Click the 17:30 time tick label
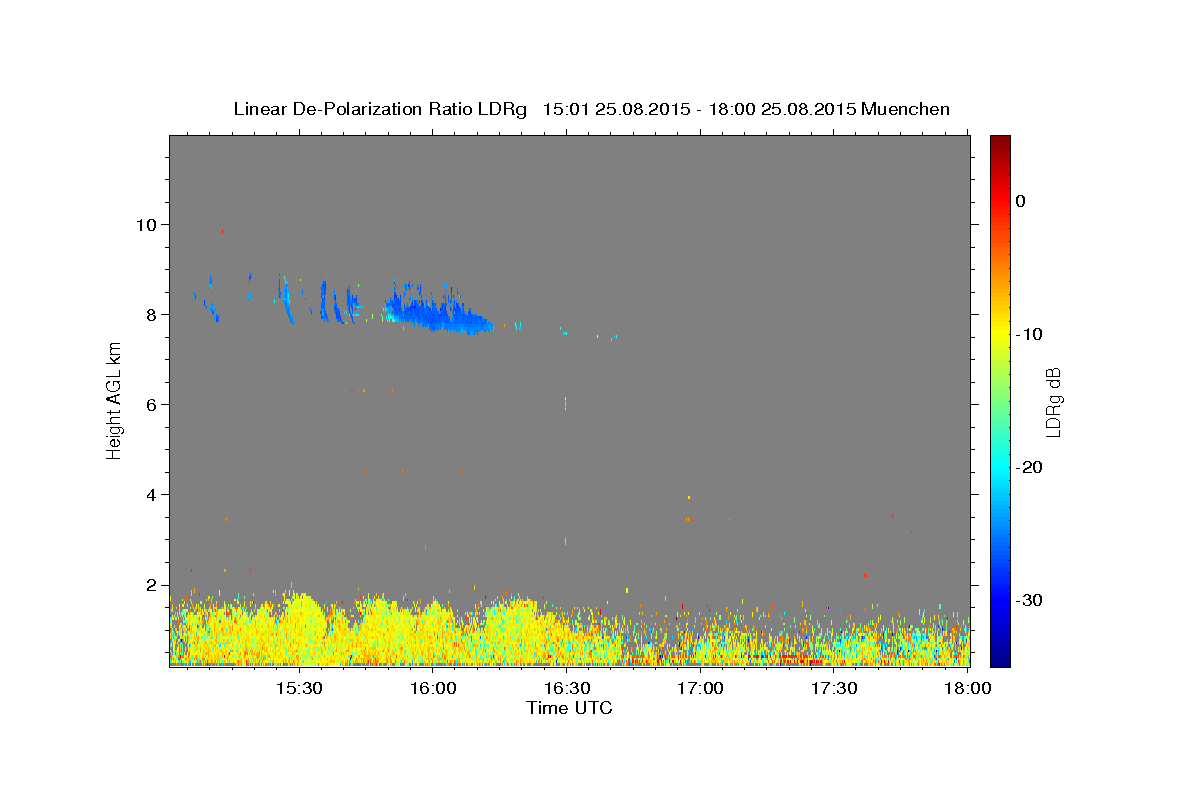This screenshot has width=1200, height=800. coord(834,689)
